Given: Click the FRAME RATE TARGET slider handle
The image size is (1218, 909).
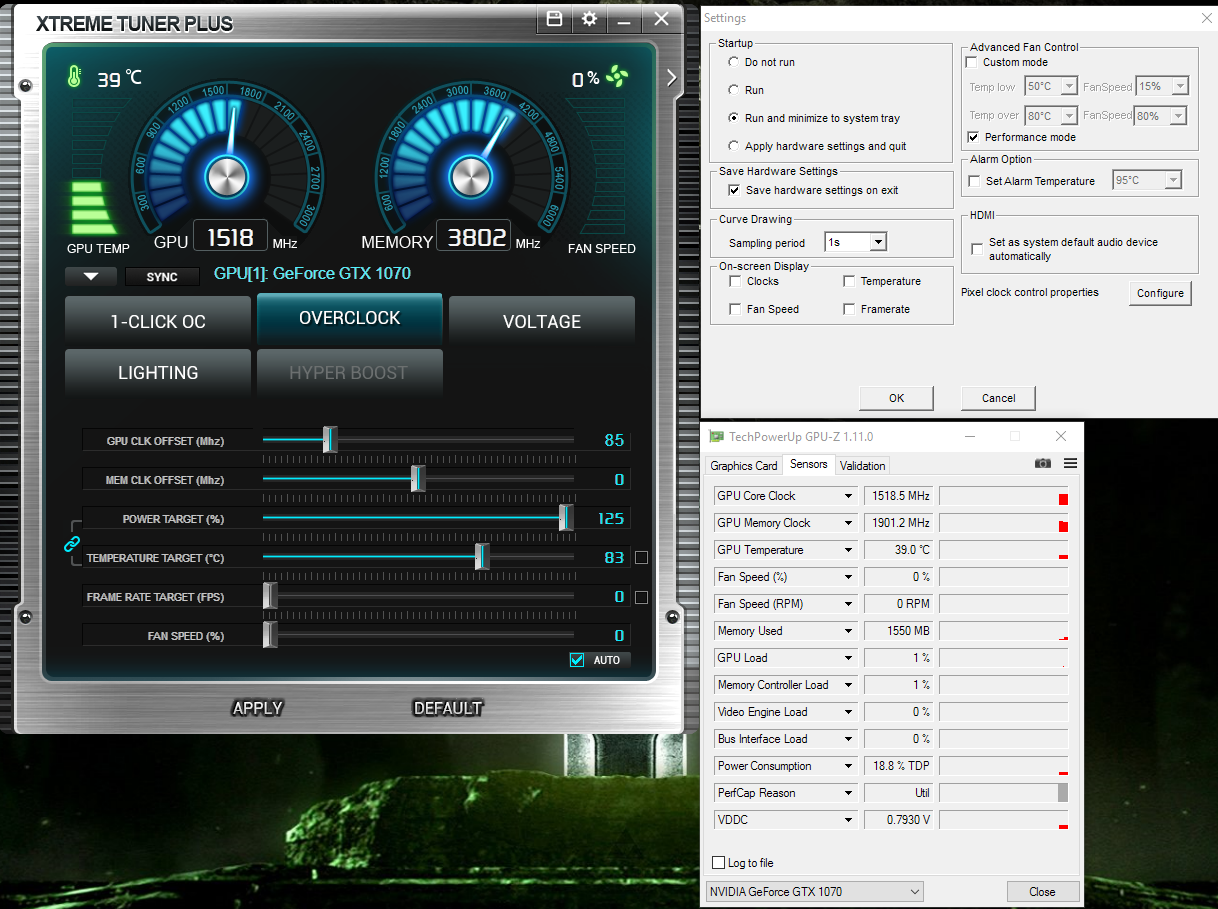Looking at the screenshot, I should [x=270, y=596].
